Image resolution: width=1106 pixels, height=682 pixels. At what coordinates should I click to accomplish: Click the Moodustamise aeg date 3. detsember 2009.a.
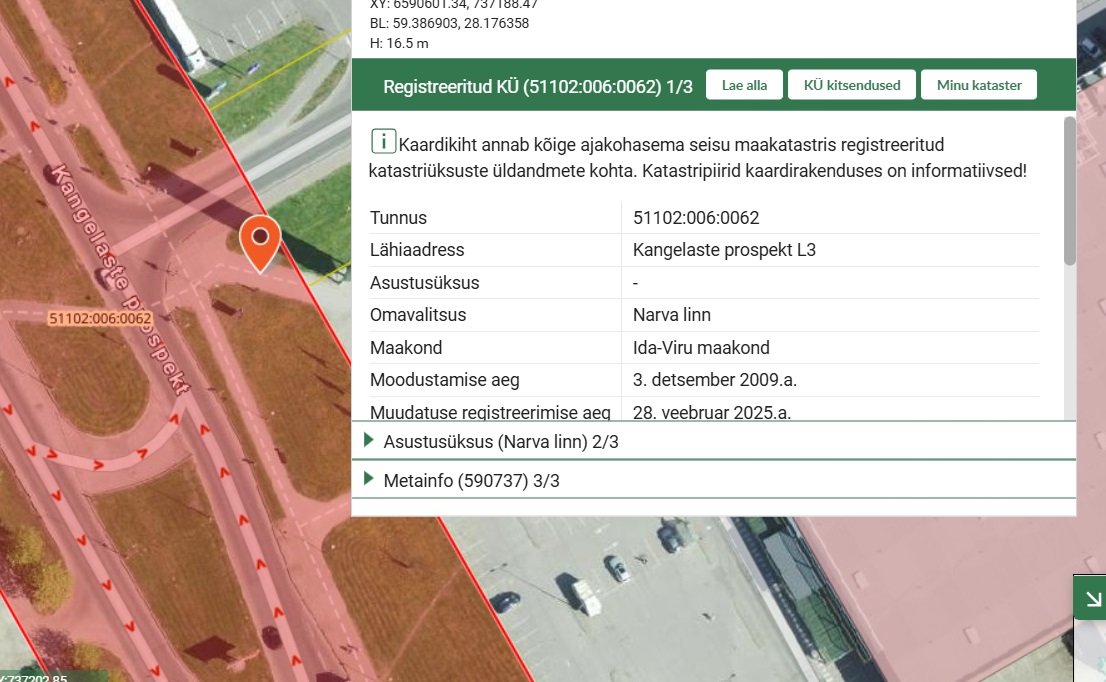click(714, 380)
